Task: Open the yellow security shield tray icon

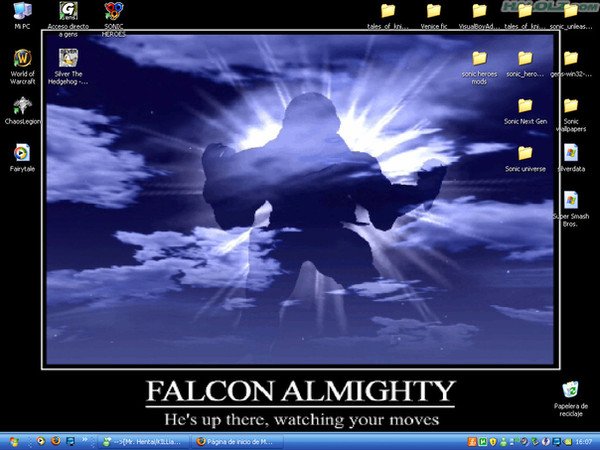Action: (493, 442)
